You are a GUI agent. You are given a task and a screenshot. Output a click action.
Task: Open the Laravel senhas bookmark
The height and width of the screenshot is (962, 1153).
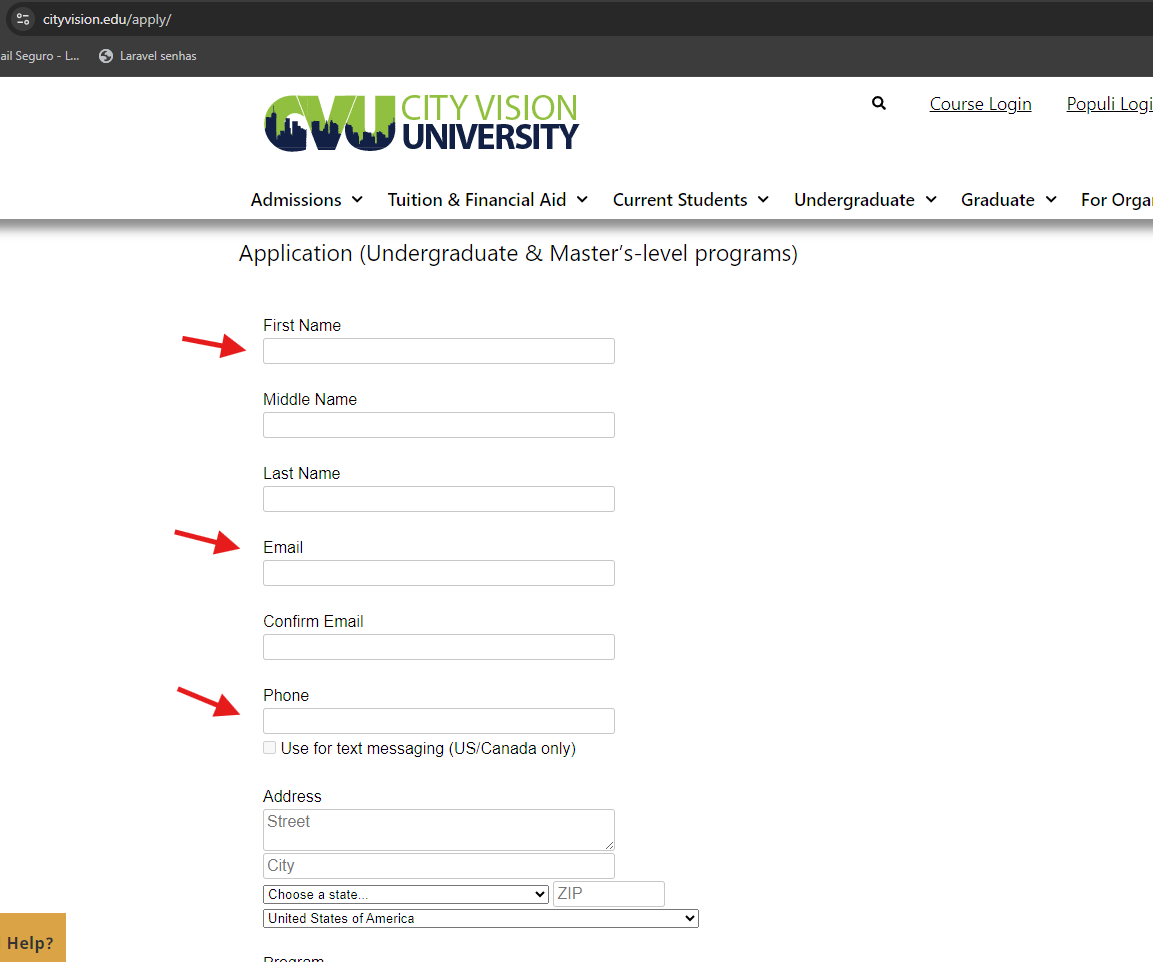click(148, 56)
